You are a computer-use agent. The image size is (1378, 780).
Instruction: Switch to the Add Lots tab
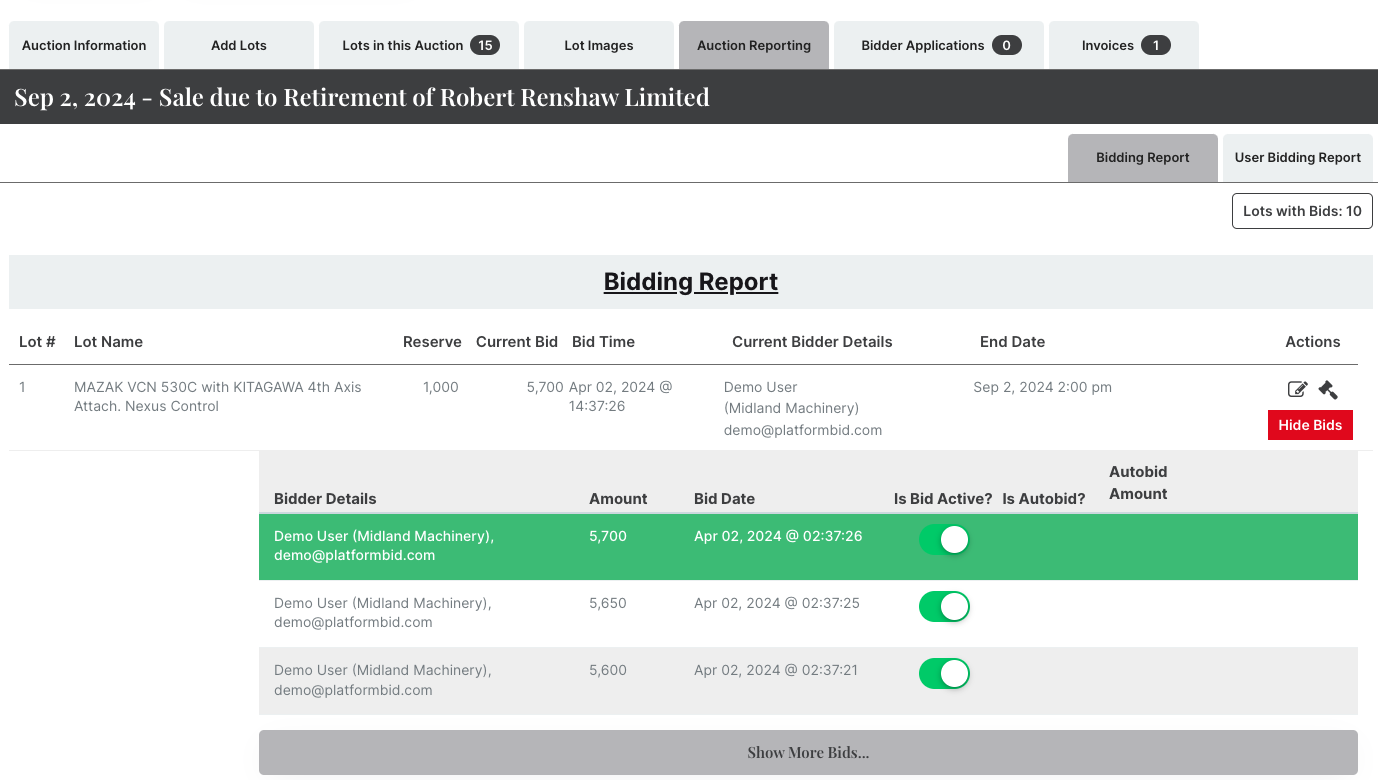click(x=239, y=45)
